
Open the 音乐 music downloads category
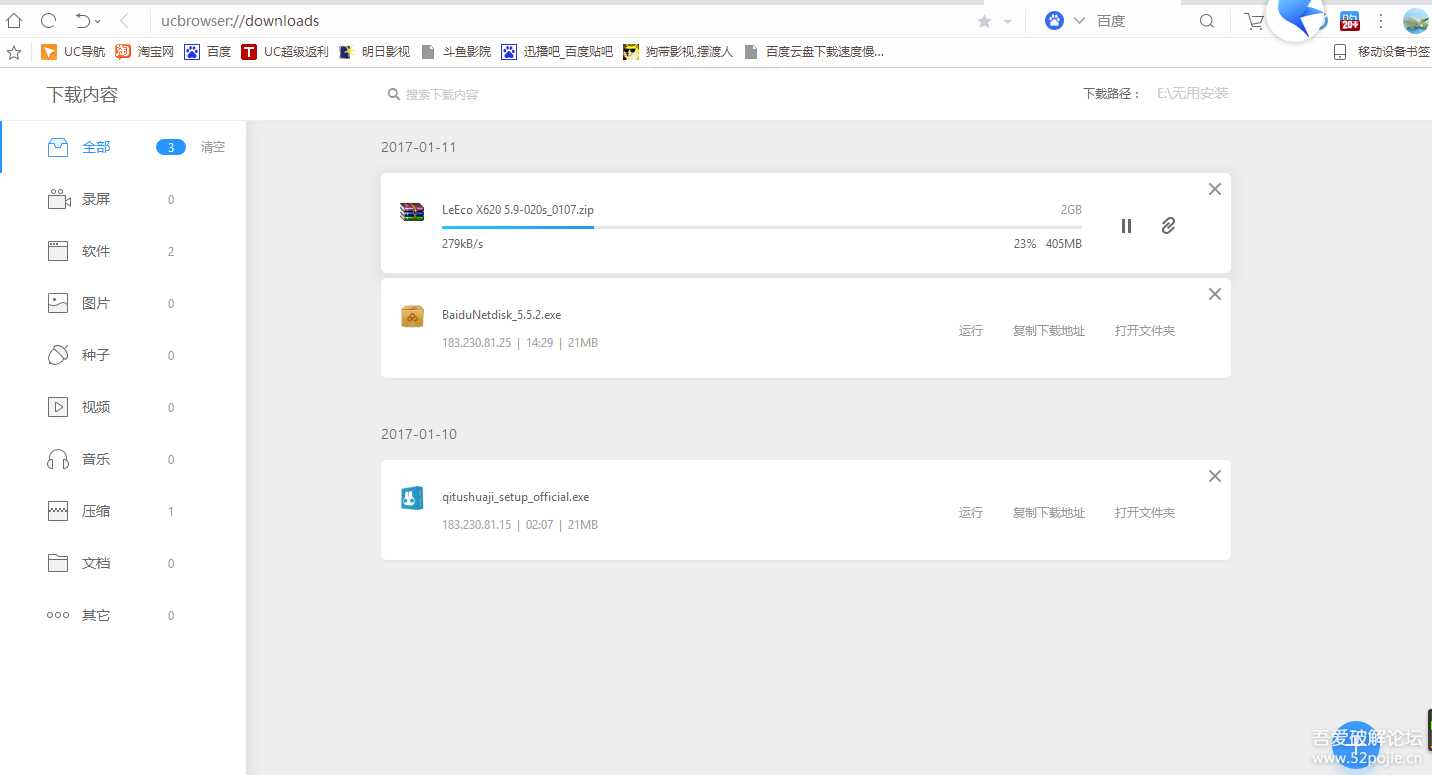coord(96,459)
